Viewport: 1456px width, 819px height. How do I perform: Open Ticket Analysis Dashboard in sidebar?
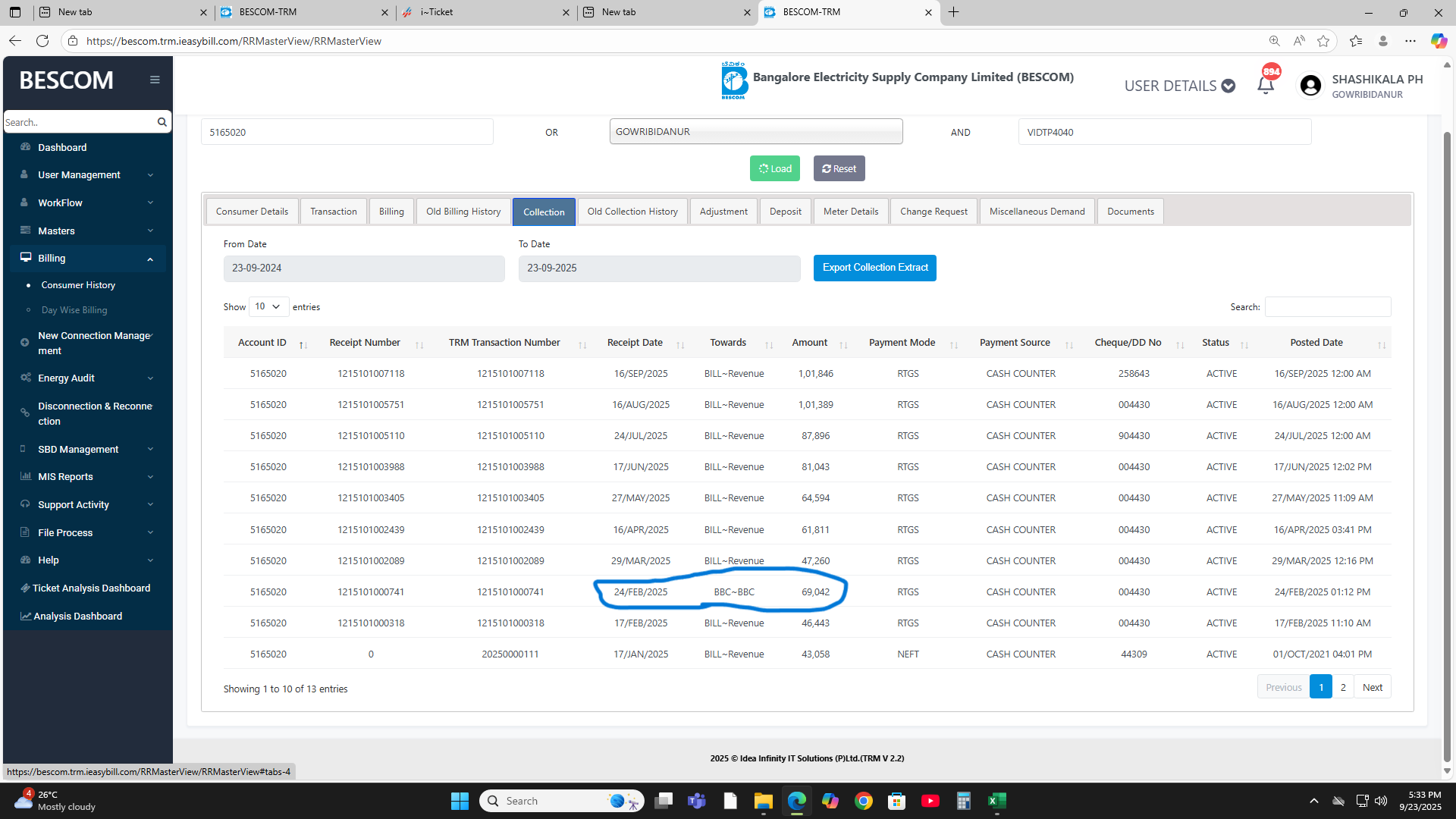[91, 588]
